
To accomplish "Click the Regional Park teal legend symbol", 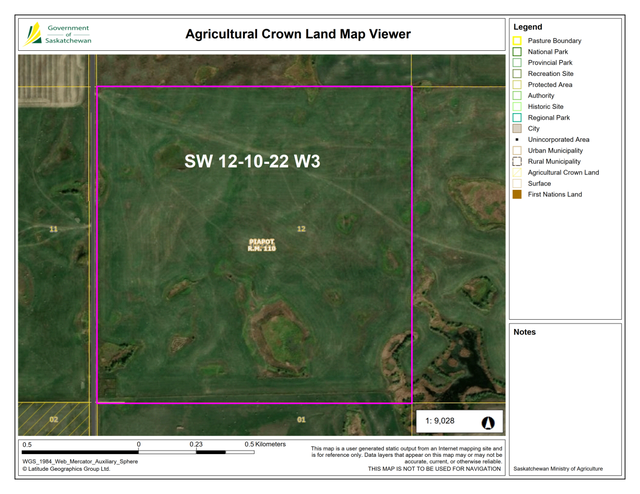I will (517, 118).
